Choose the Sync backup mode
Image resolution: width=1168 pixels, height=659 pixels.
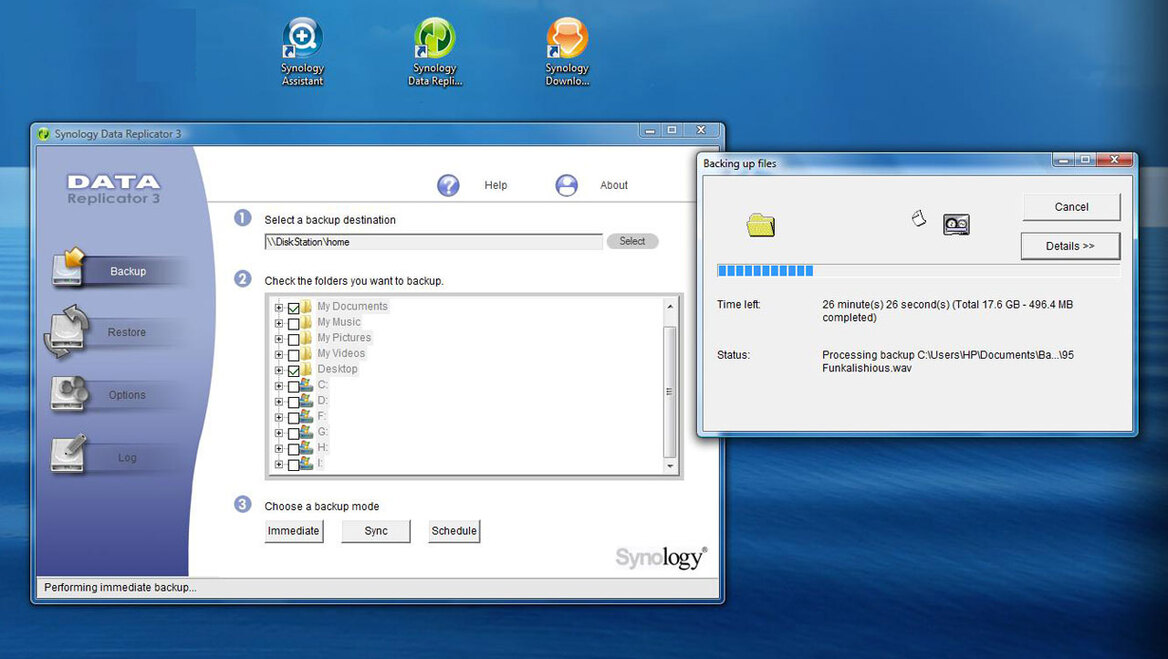(376, 531)
